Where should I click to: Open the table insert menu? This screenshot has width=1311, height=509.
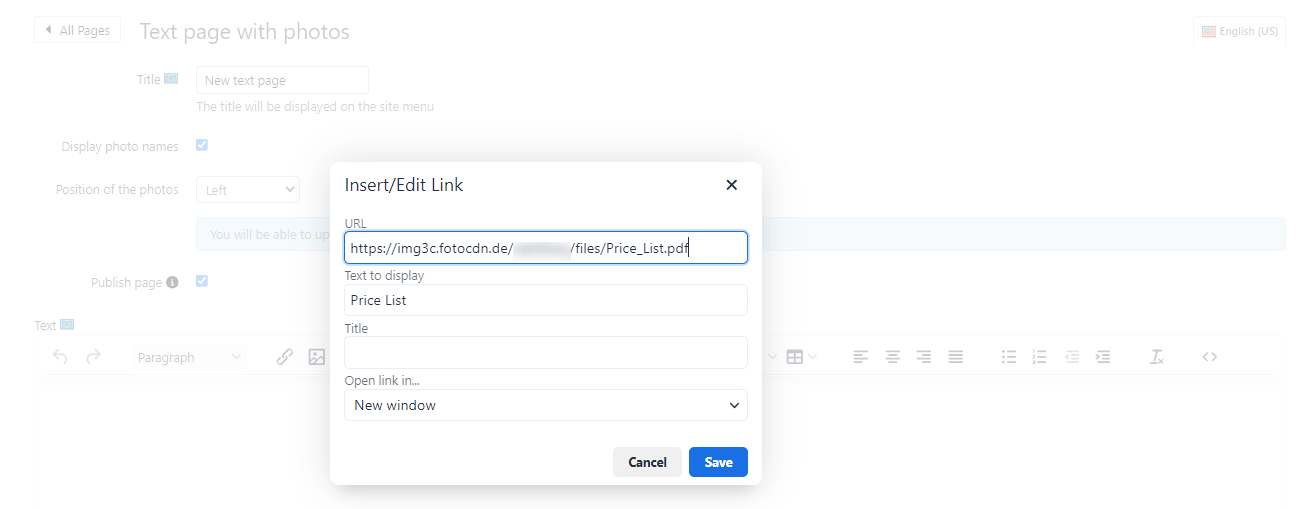[802, 357]
